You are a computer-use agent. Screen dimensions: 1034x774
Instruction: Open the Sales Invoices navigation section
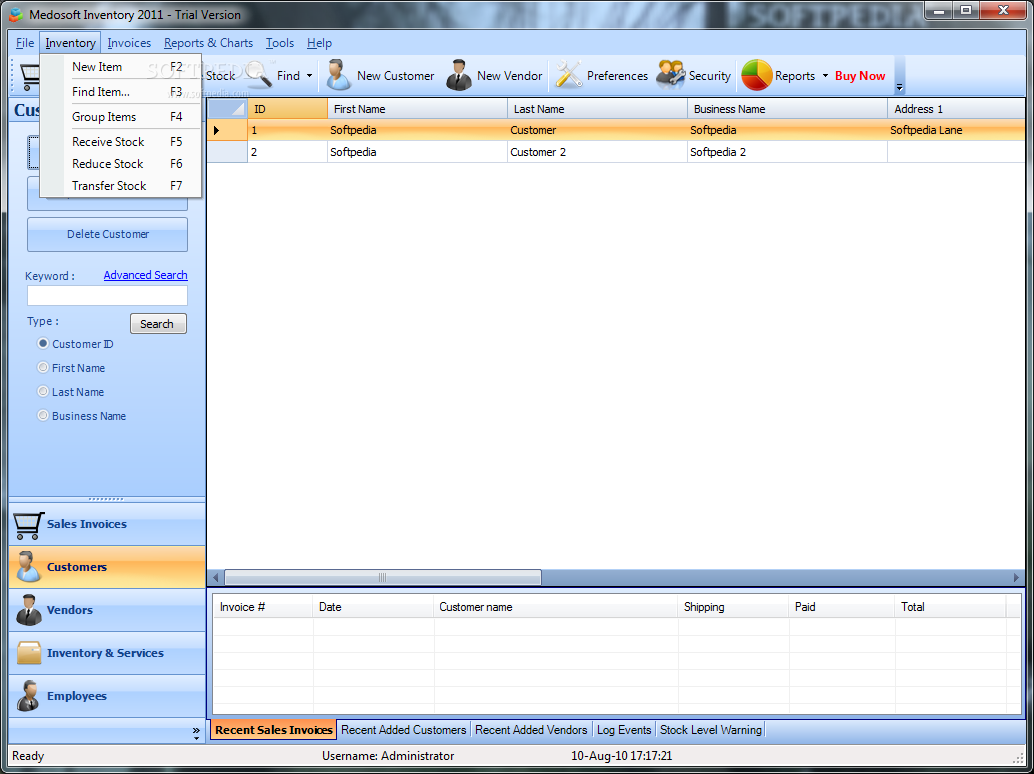(x=107, y=524)
